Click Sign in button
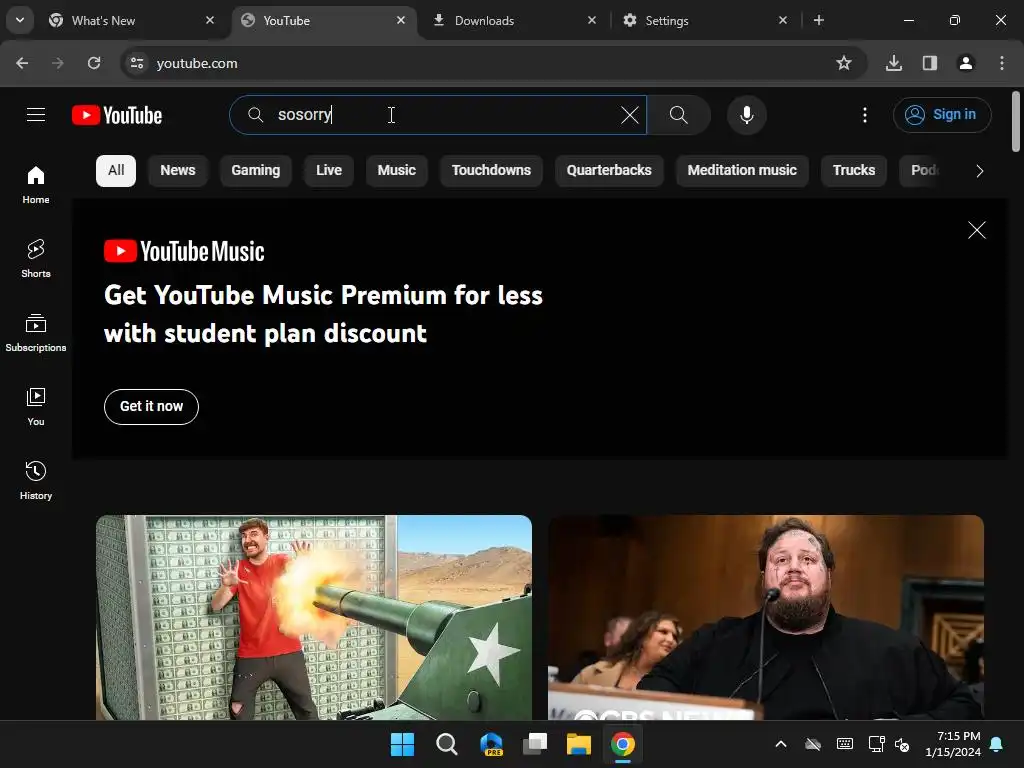The image size is (1024, 768). click(x=942, y=115)
